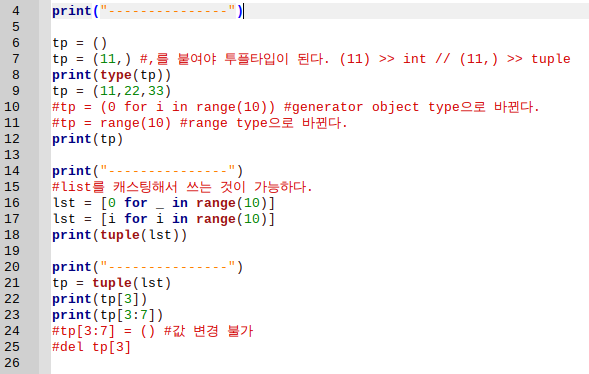The width and height of the screenshot is (589, 374).
Task: Click the 'print(tp)' statement
Action: pos(88,139)
